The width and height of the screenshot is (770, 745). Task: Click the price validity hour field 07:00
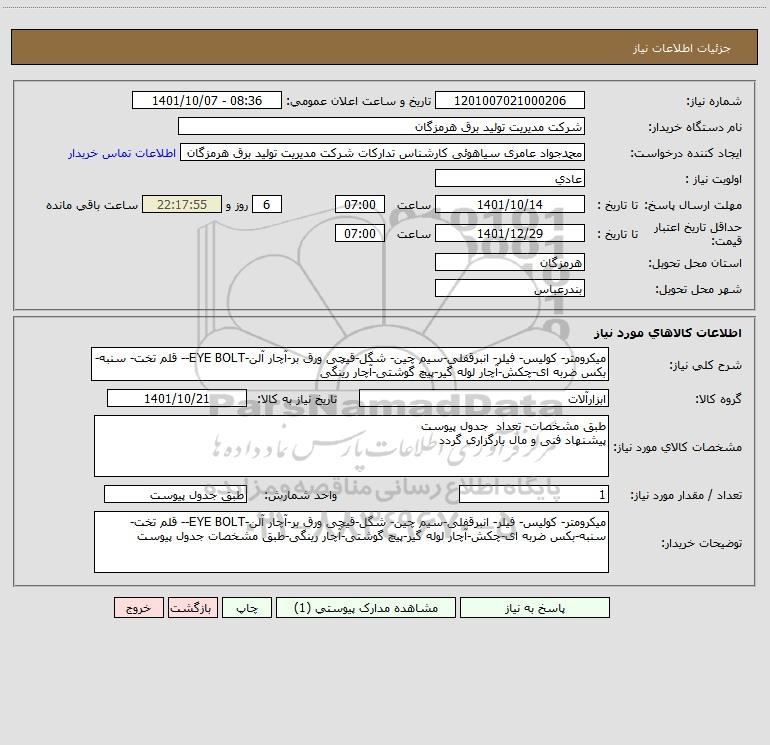359,233
